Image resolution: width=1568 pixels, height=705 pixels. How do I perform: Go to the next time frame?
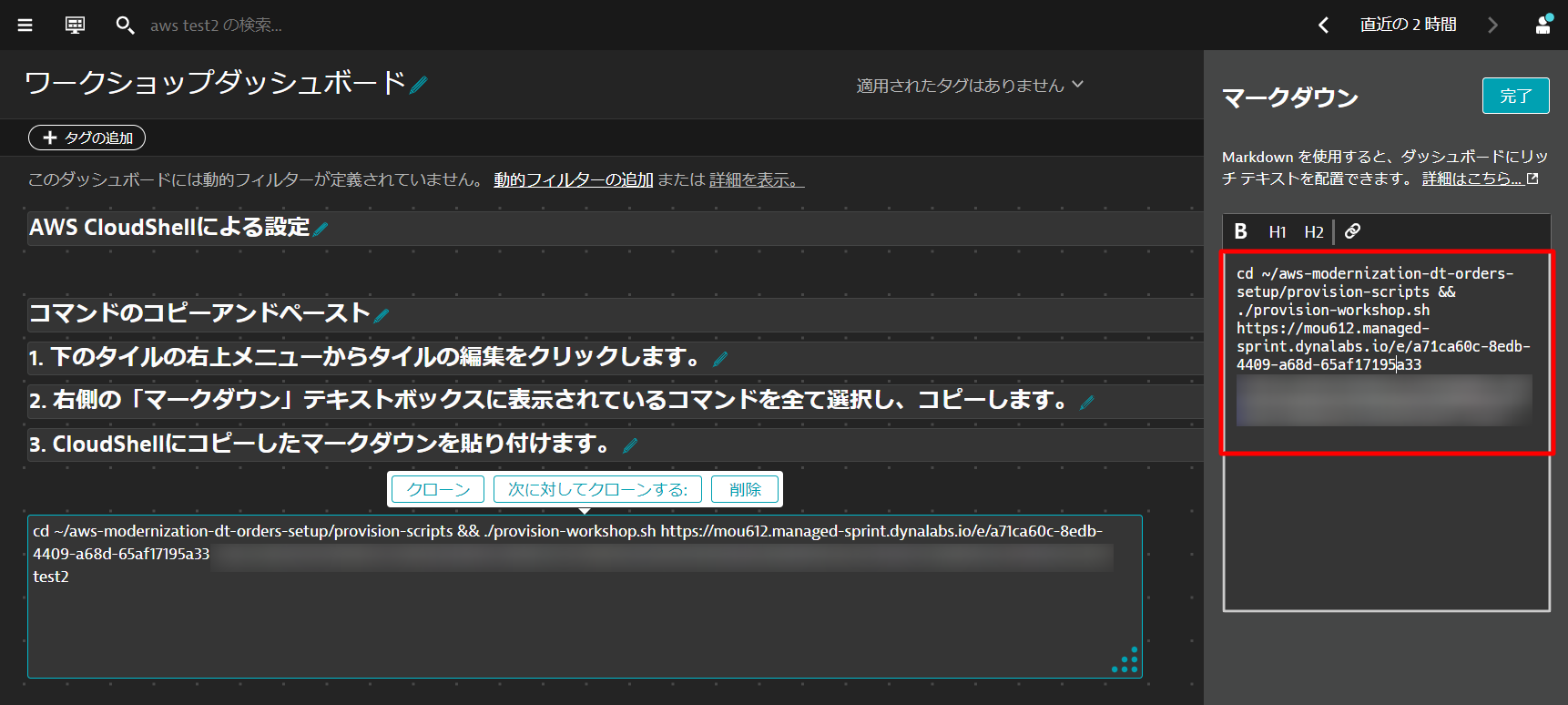pyautogui.click(x=1492, y=26)
